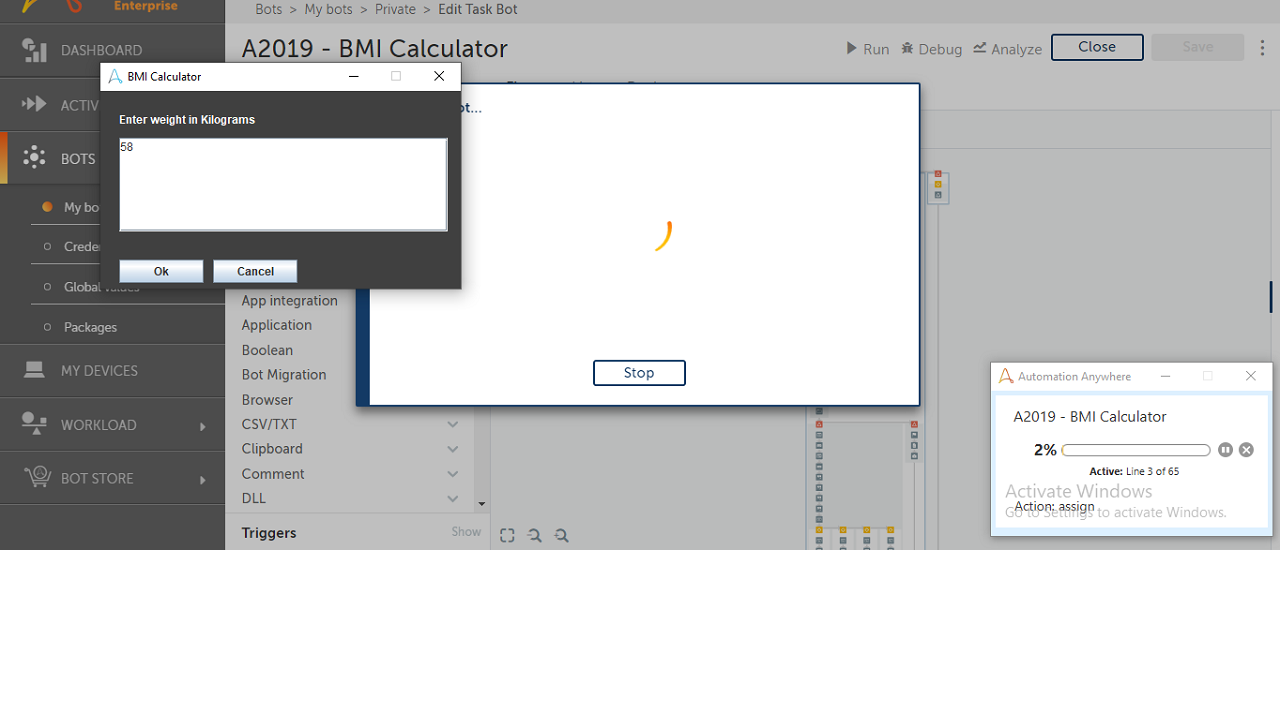Click the Run play icon
The height and width of the screenshot is (720, 1280).
click(851, 48)
